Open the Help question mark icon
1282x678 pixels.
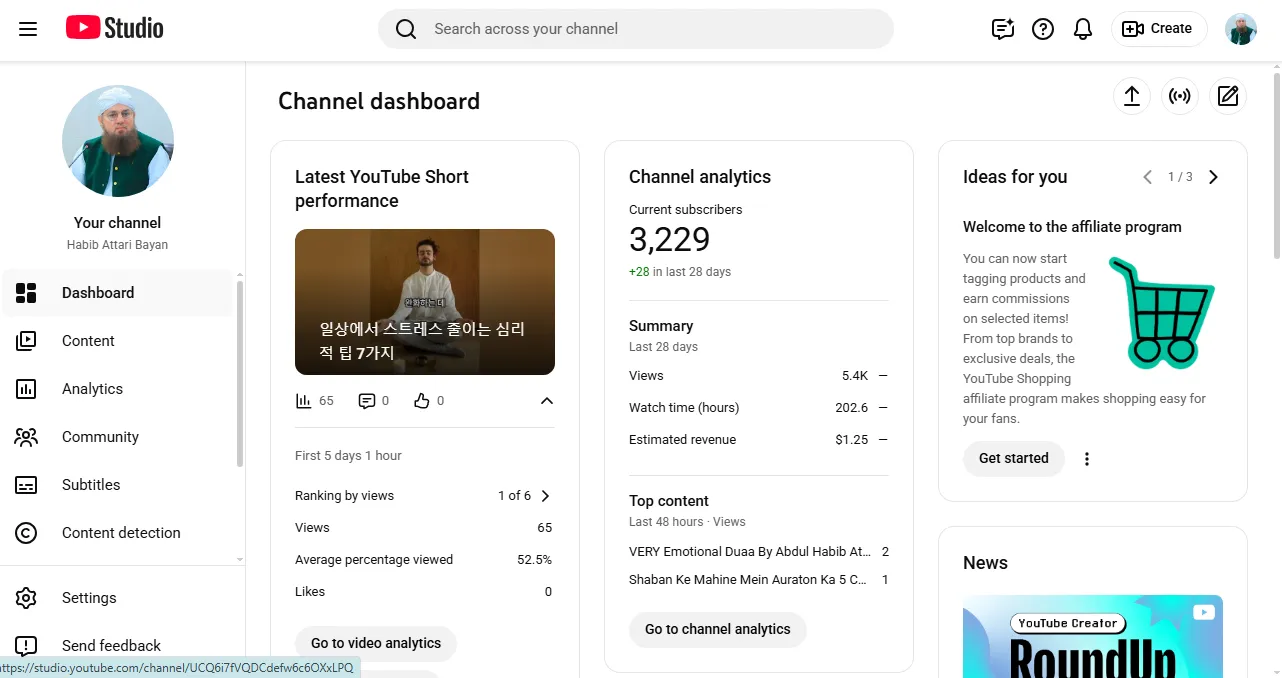coord(1043,29)
